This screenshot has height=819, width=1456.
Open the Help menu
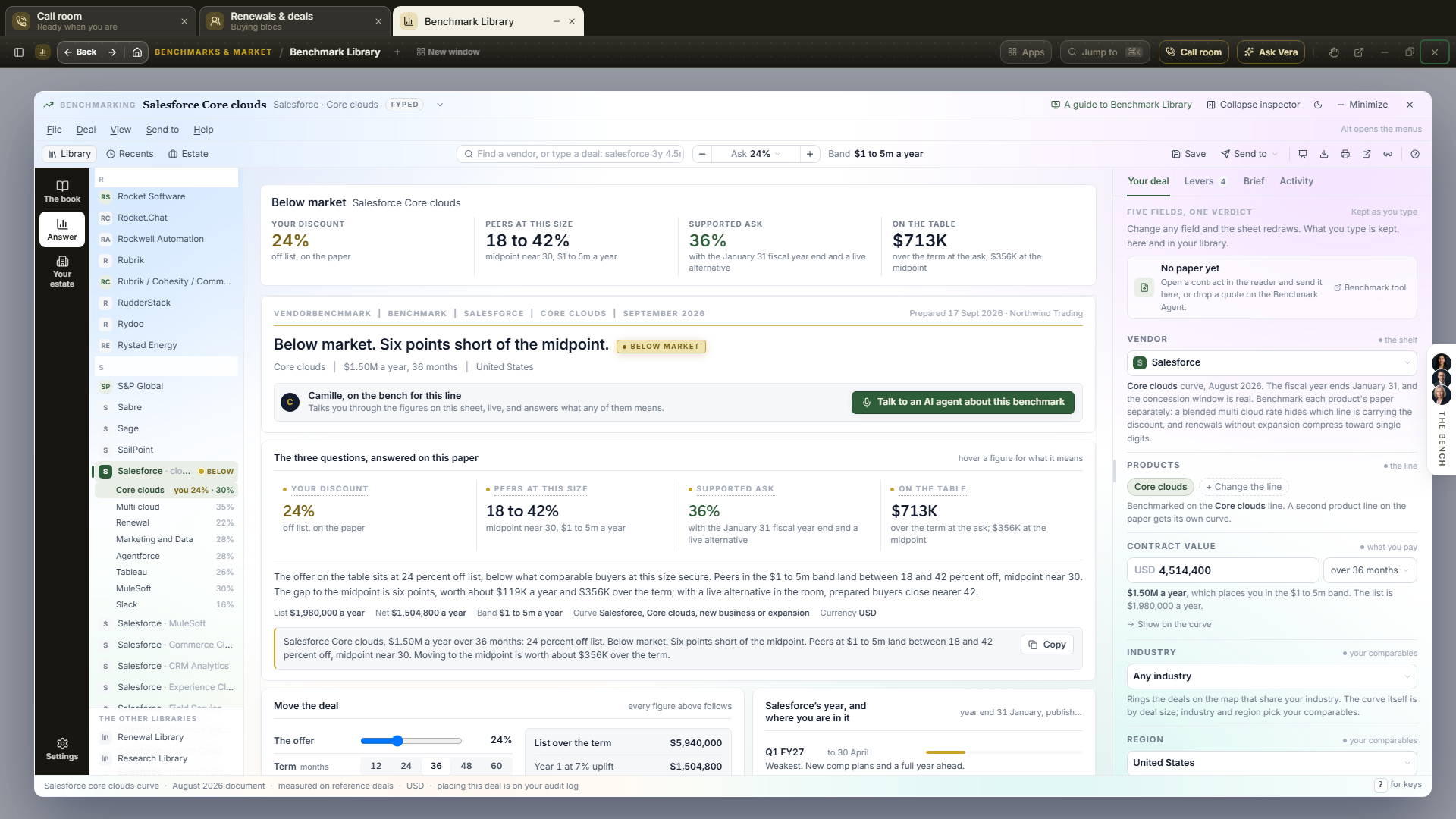pos(203,130)
